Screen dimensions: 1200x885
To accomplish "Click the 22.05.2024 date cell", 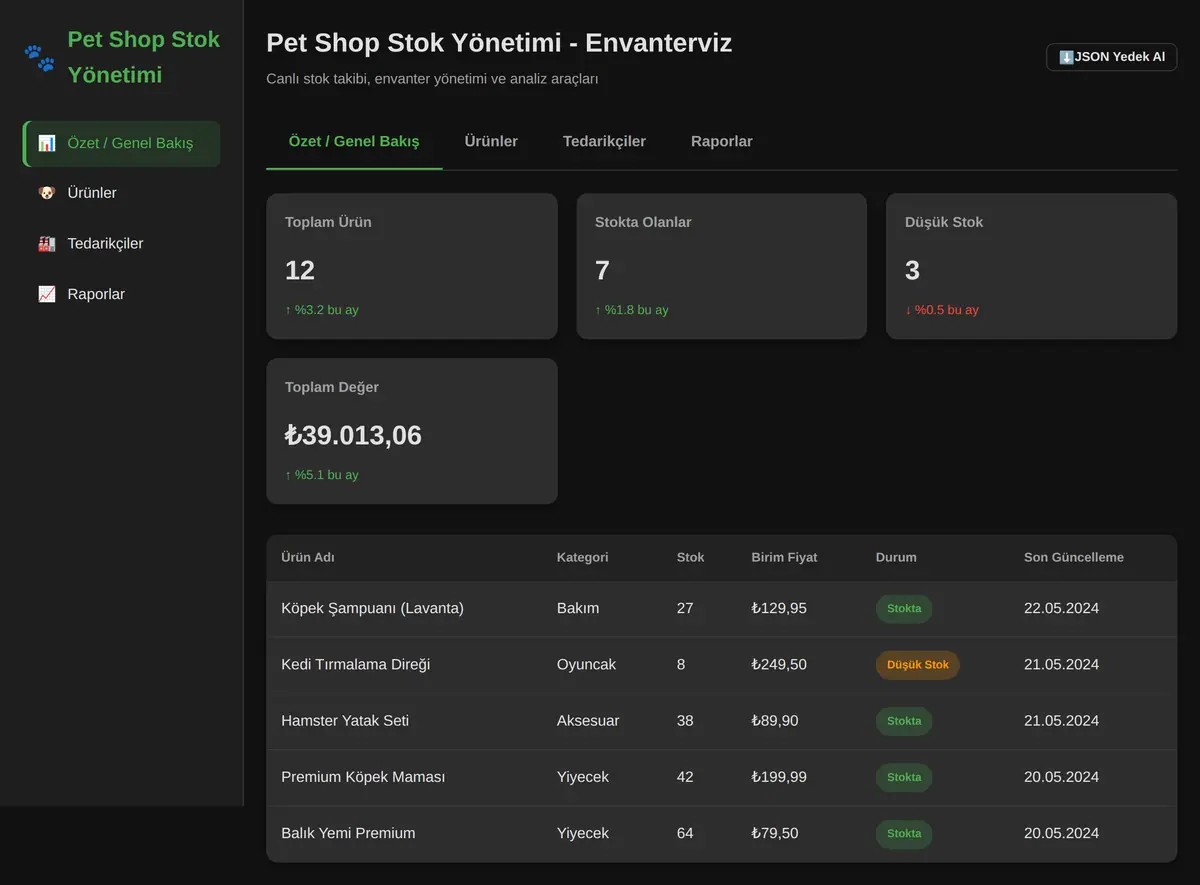I will [1061, 608].
